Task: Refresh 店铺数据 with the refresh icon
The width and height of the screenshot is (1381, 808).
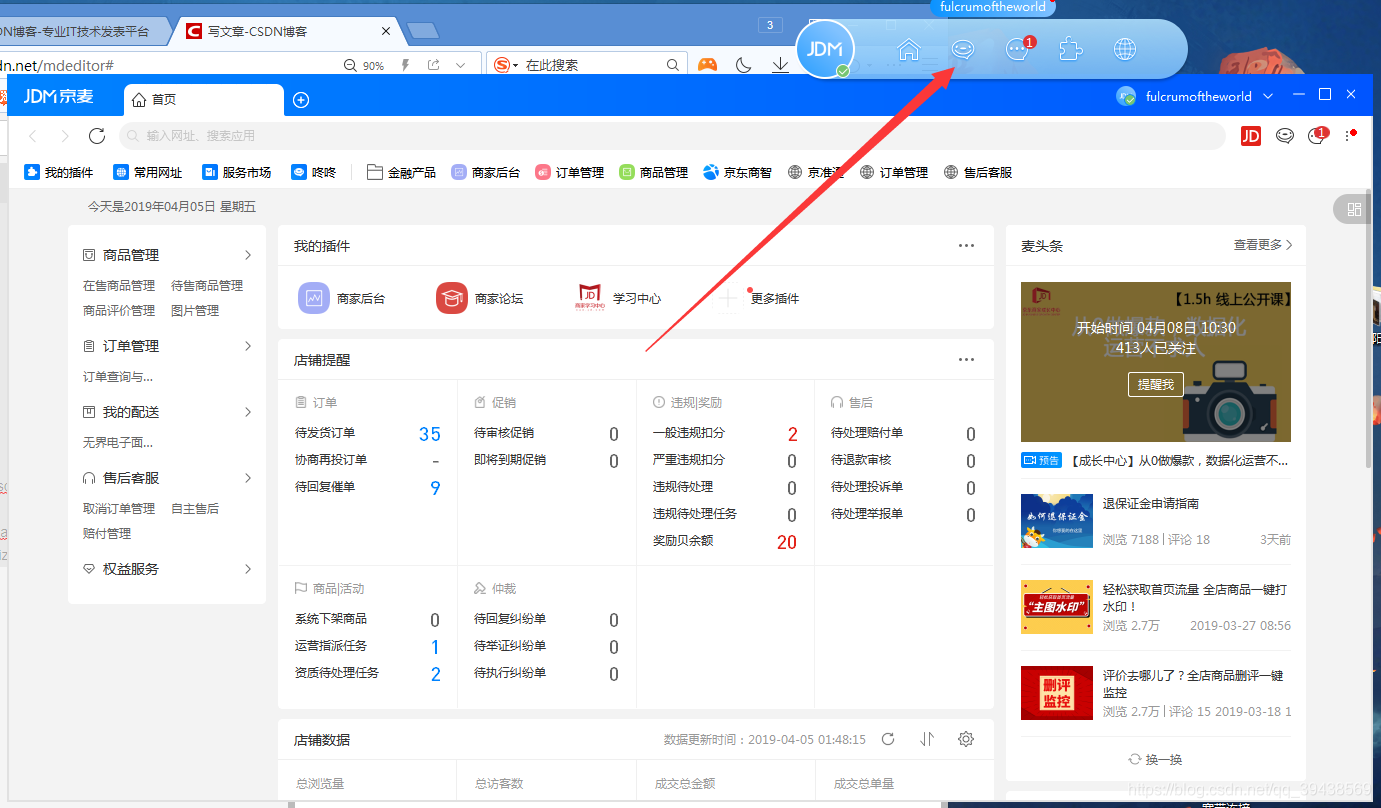Action: pos(888,739)
